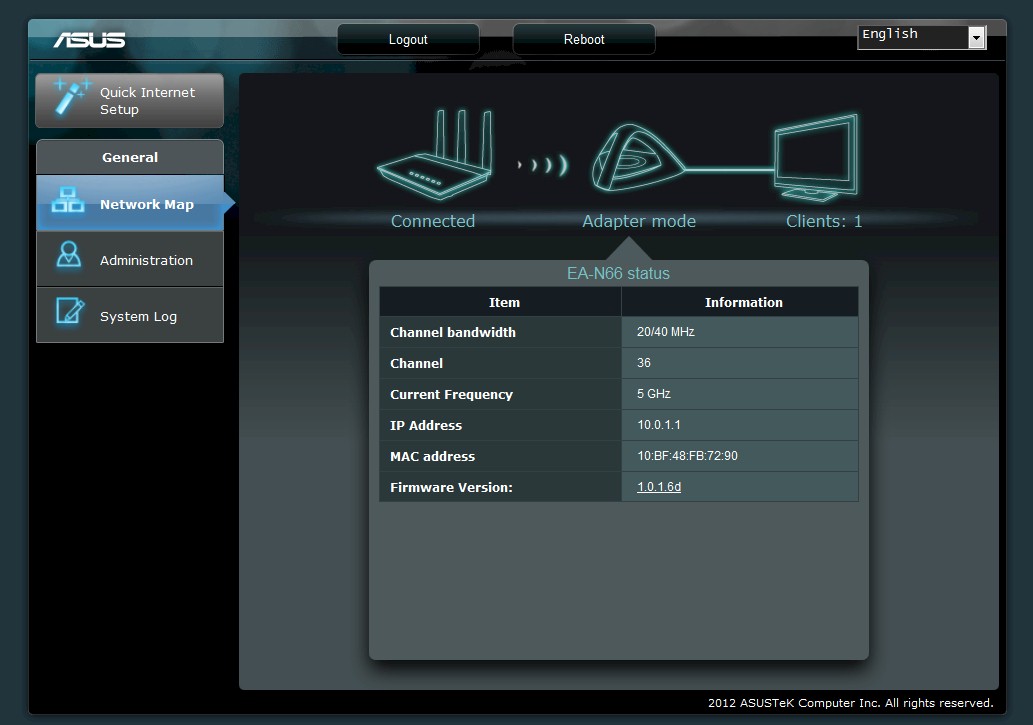
Task: Click the Network Map sidebar icon
Action: click(68, 200)
